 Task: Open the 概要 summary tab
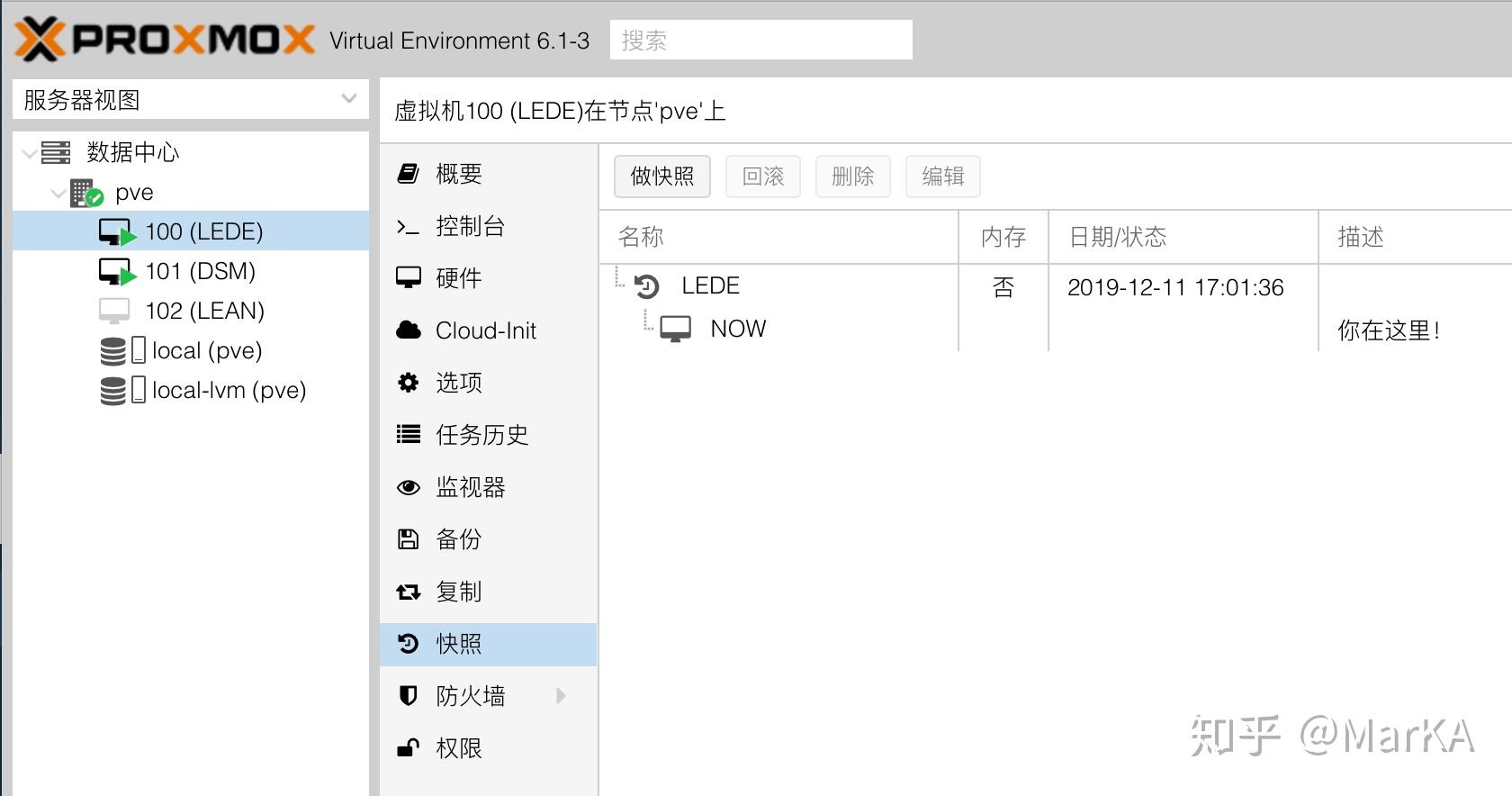pos(489,174)
